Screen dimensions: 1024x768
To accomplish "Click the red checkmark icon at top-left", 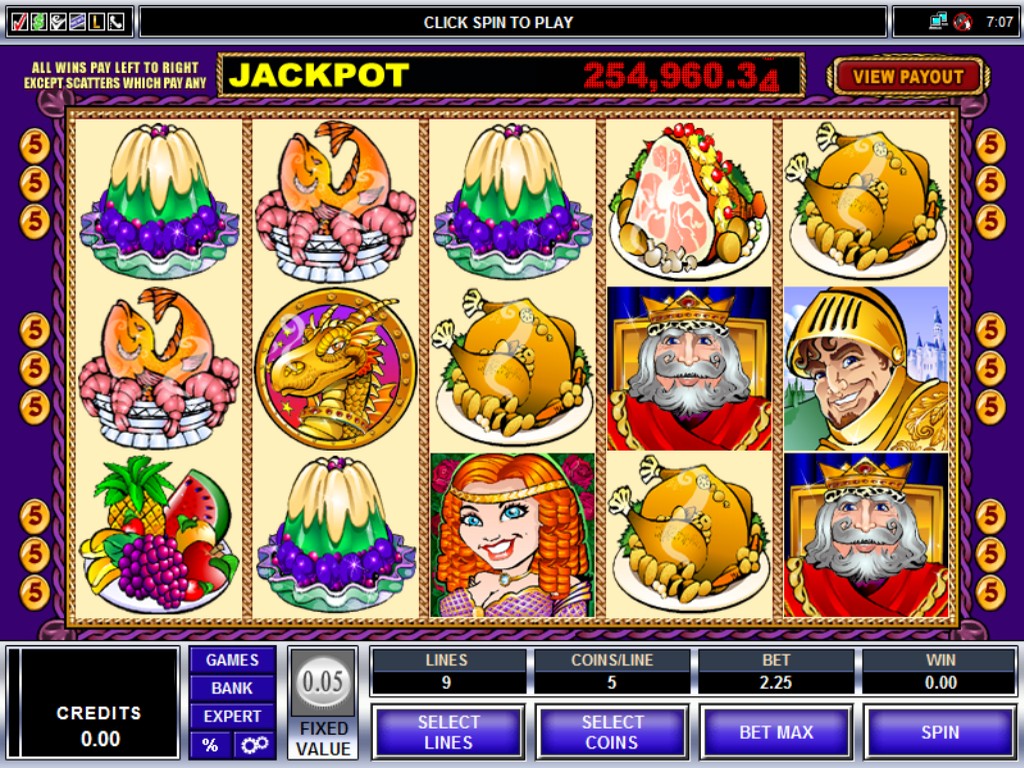I will (19, 22).
